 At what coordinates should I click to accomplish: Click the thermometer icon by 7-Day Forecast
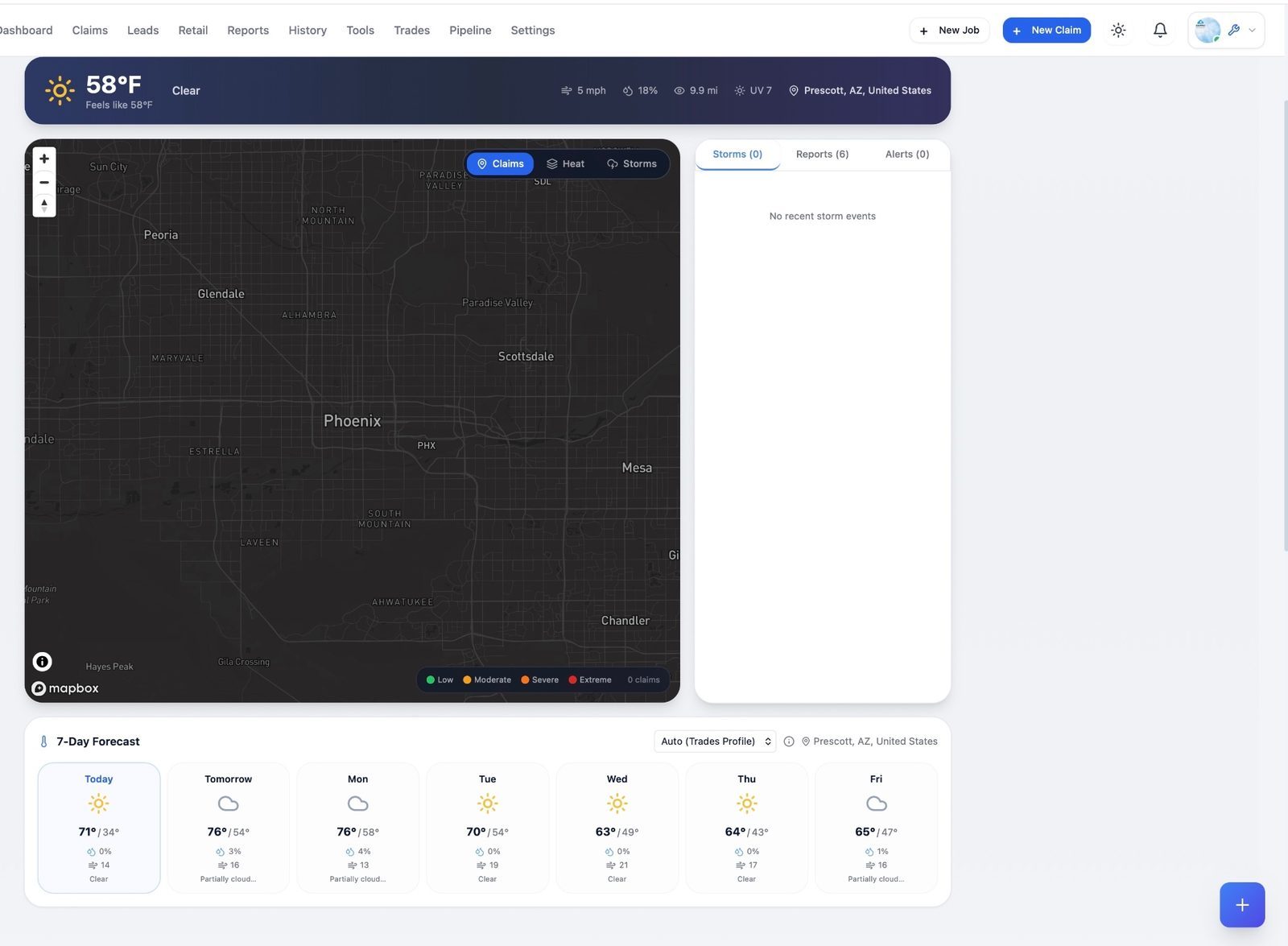(43, 742)
